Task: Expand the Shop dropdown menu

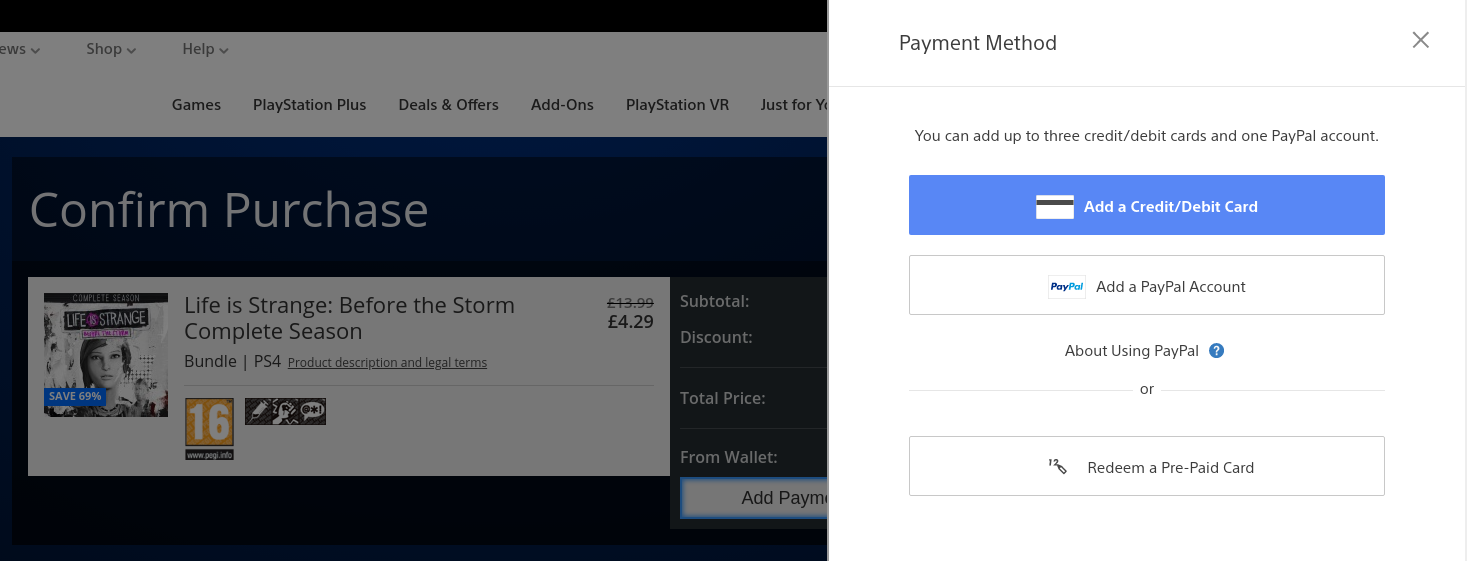Action: pyautogui.click(x=111, y=49)
